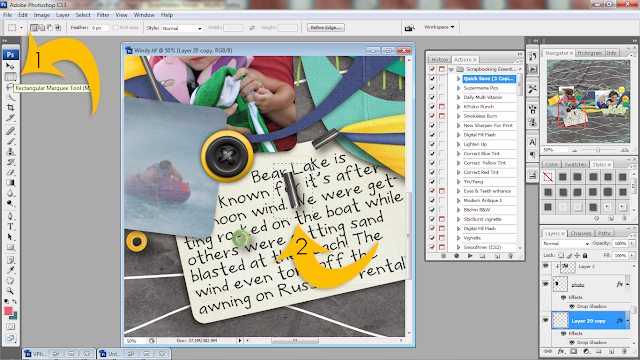Select the Eyedropper tool
Viewport: 640px width, 360px height.
(11, 270)
